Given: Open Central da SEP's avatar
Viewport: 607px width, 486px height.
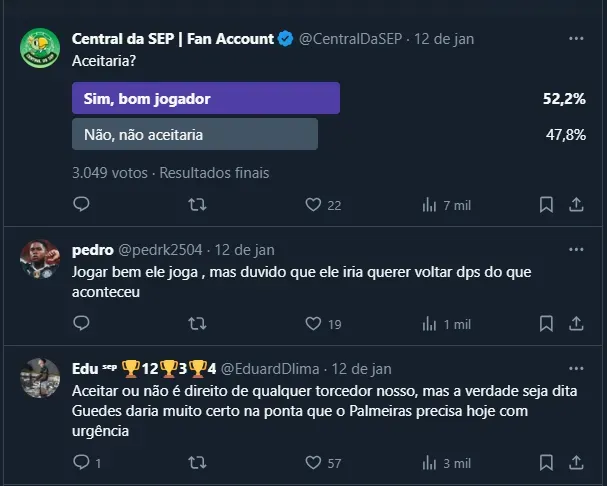Looking at the screenshot, I should pyautogui.click(x=40, y=47).
